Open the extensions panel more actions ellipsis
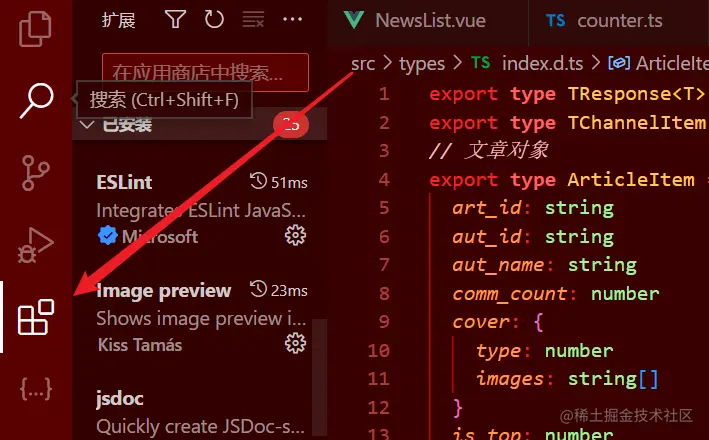 tap(292, 19)
